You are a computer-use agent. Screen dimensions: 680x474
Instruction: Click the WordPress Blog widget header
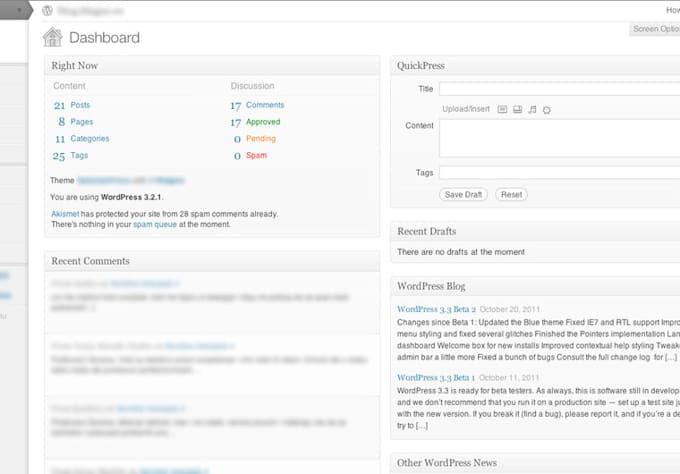pyautogui.click(x=535, y=286)
